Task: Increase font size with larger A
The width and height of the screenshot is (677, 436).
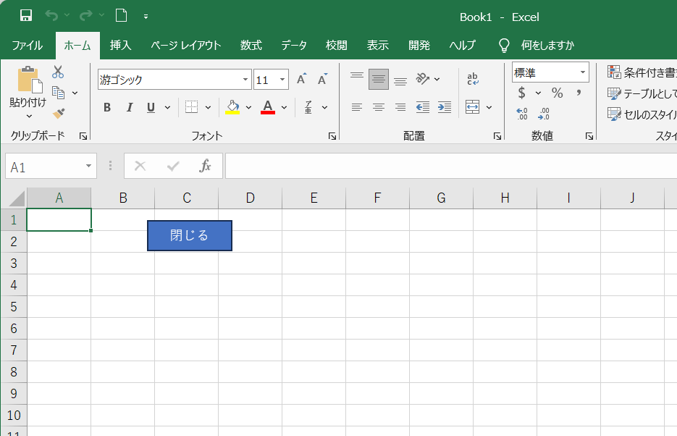Action: (x=301, y=79)
